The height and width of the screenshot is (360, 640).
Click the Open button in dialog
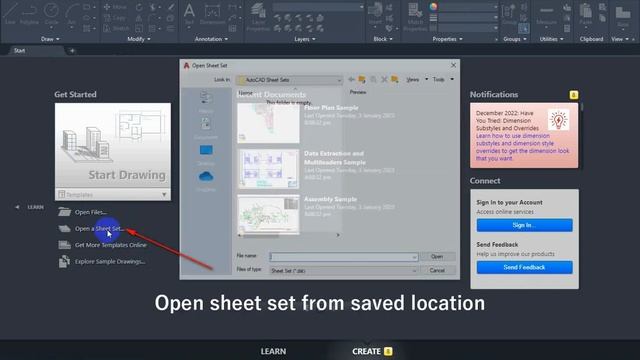[437, 256]
